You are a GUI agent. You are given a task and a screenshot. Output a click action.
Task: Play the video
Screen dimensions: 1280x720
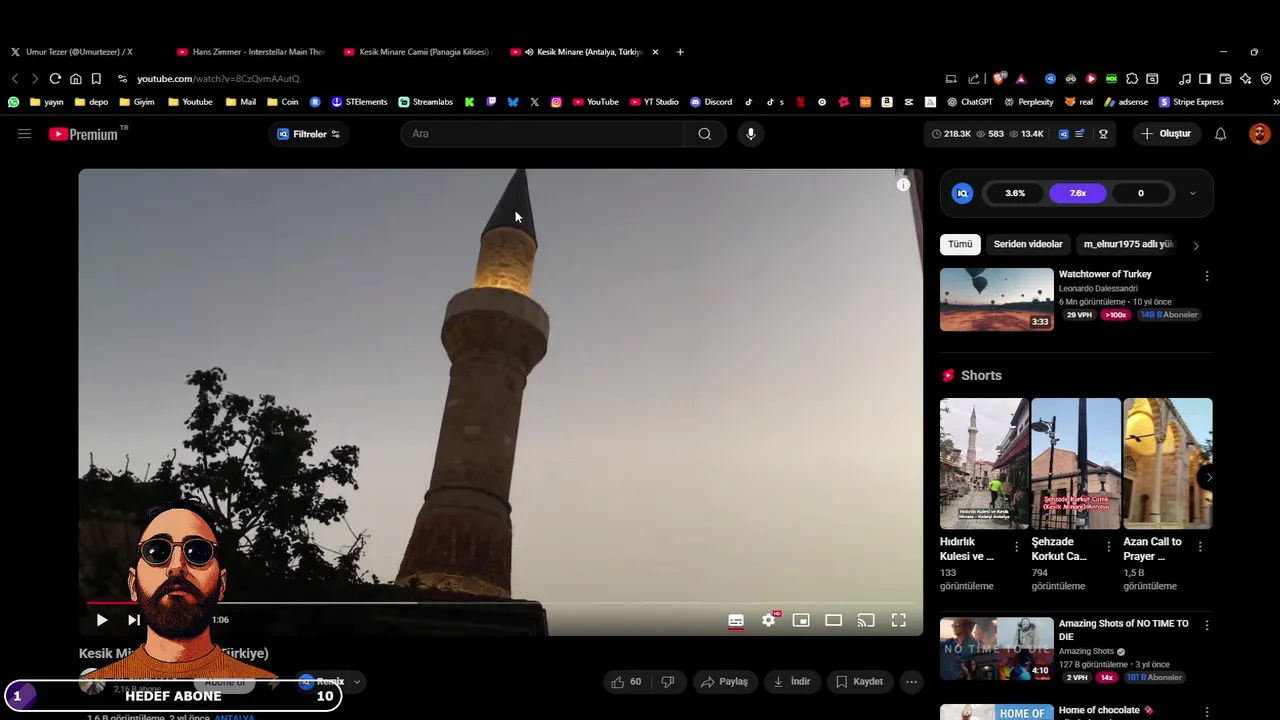tap(101, 620)
